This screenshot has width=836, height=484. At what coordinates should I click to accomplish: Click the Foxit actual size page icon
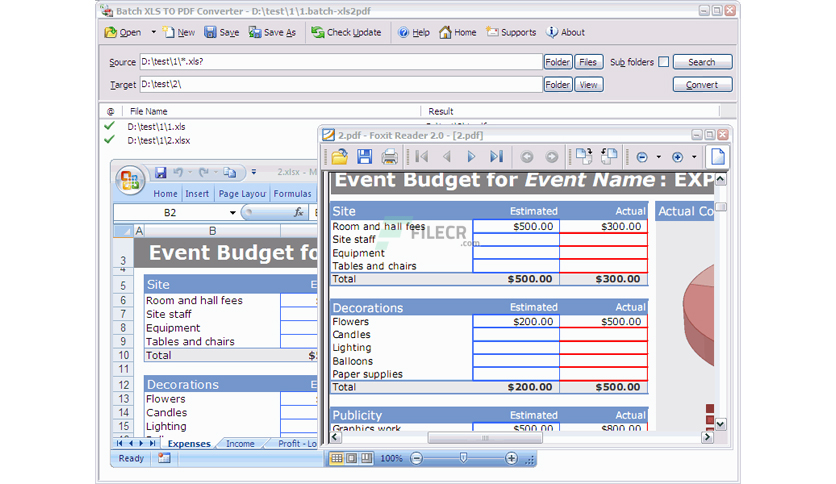[718, 157]
